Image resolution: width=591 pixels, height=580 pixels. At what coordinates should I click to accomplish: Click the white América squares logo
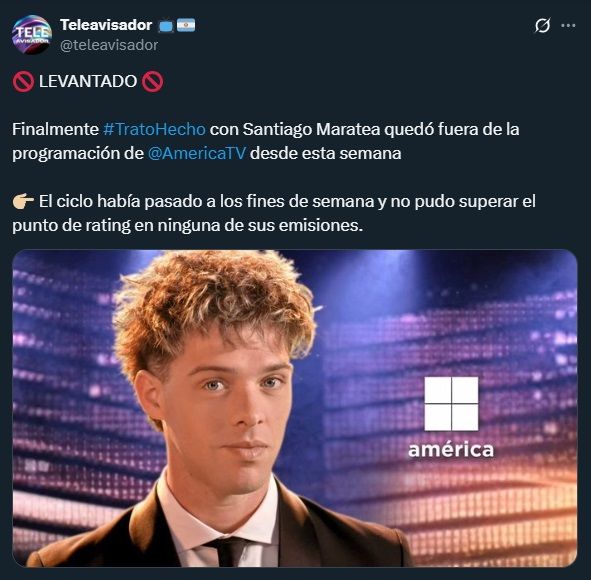[x=451, y=404]
